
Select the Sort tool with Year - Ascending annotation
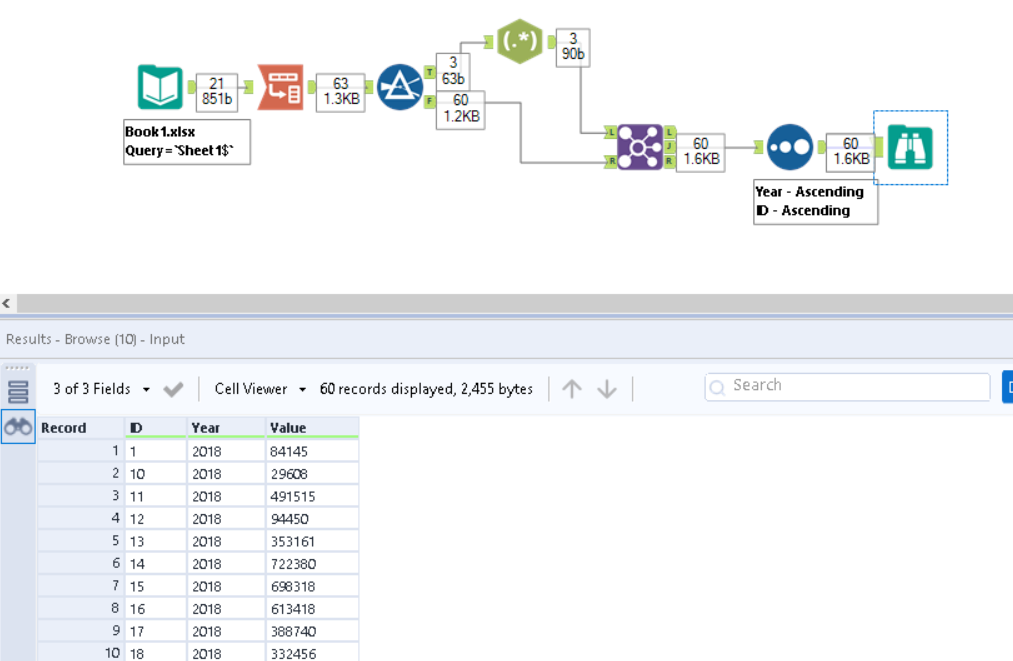[x=789, y=147]
